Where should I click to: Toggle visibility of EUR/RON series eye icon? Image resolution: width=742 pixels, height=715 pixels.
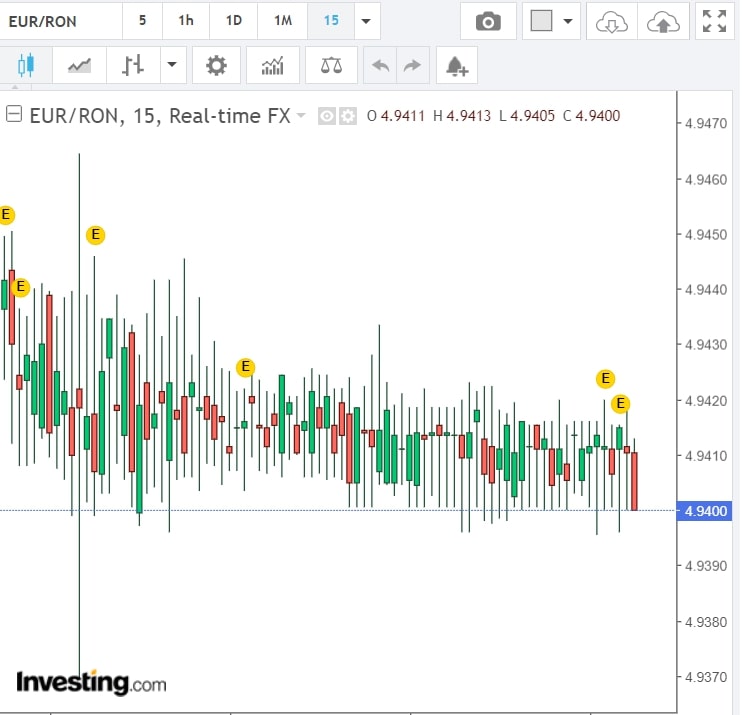326,116
